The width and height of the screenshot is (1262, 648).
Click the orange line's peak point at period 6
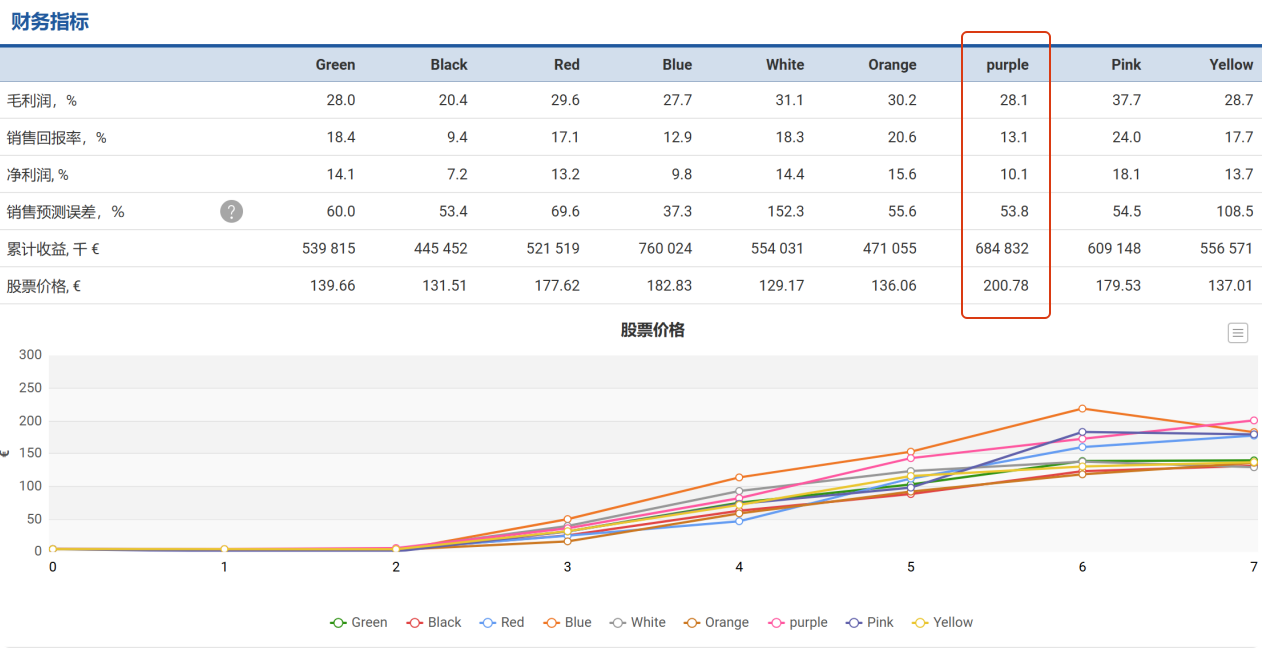pos(1082,408)
